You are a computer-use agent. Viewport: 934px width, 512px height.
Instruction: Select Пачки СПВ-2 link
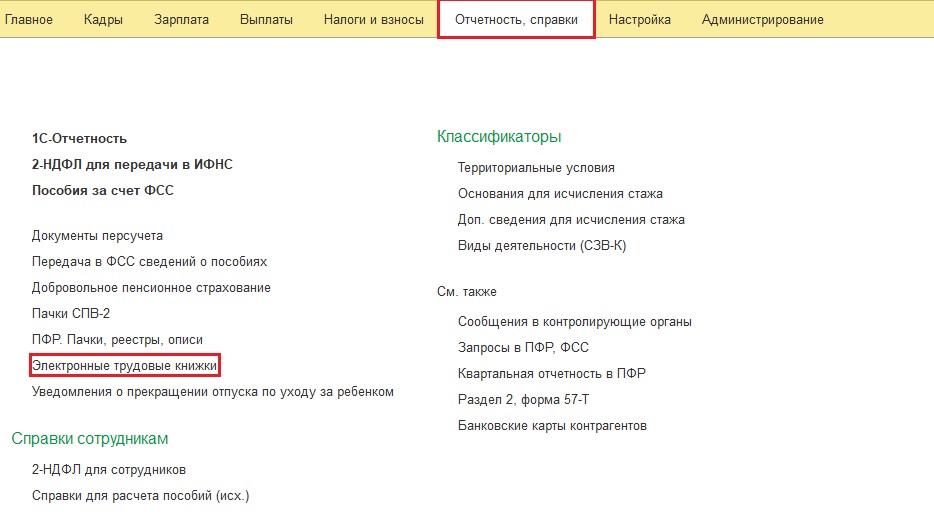(71, 314)
